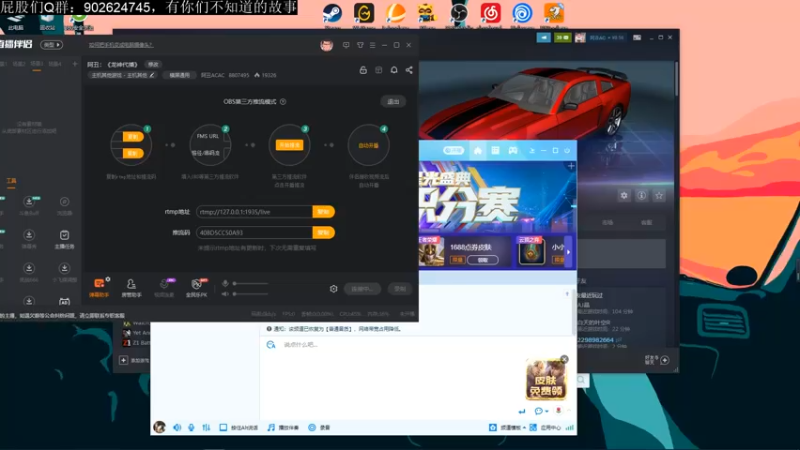Click the share icon in streaming app
This screenshot has height=450, width=800.
pyautogui.click(x=409, y=70)
